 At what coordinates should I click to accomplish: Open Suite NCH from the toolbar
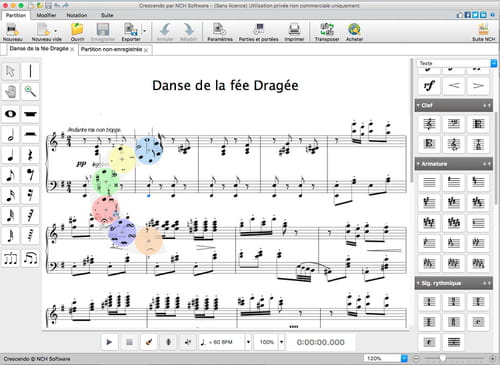point(483,32)
